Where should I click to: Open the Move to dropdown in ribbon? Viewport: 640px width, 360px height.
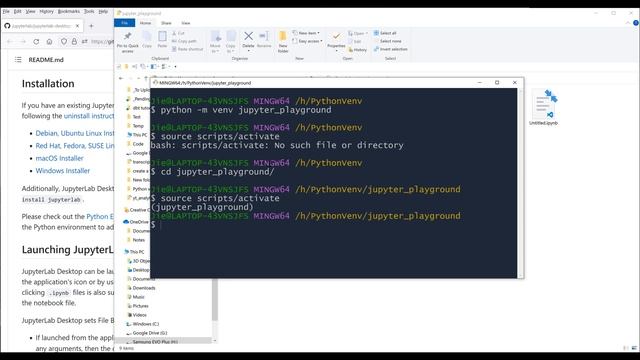coord(216,42)
